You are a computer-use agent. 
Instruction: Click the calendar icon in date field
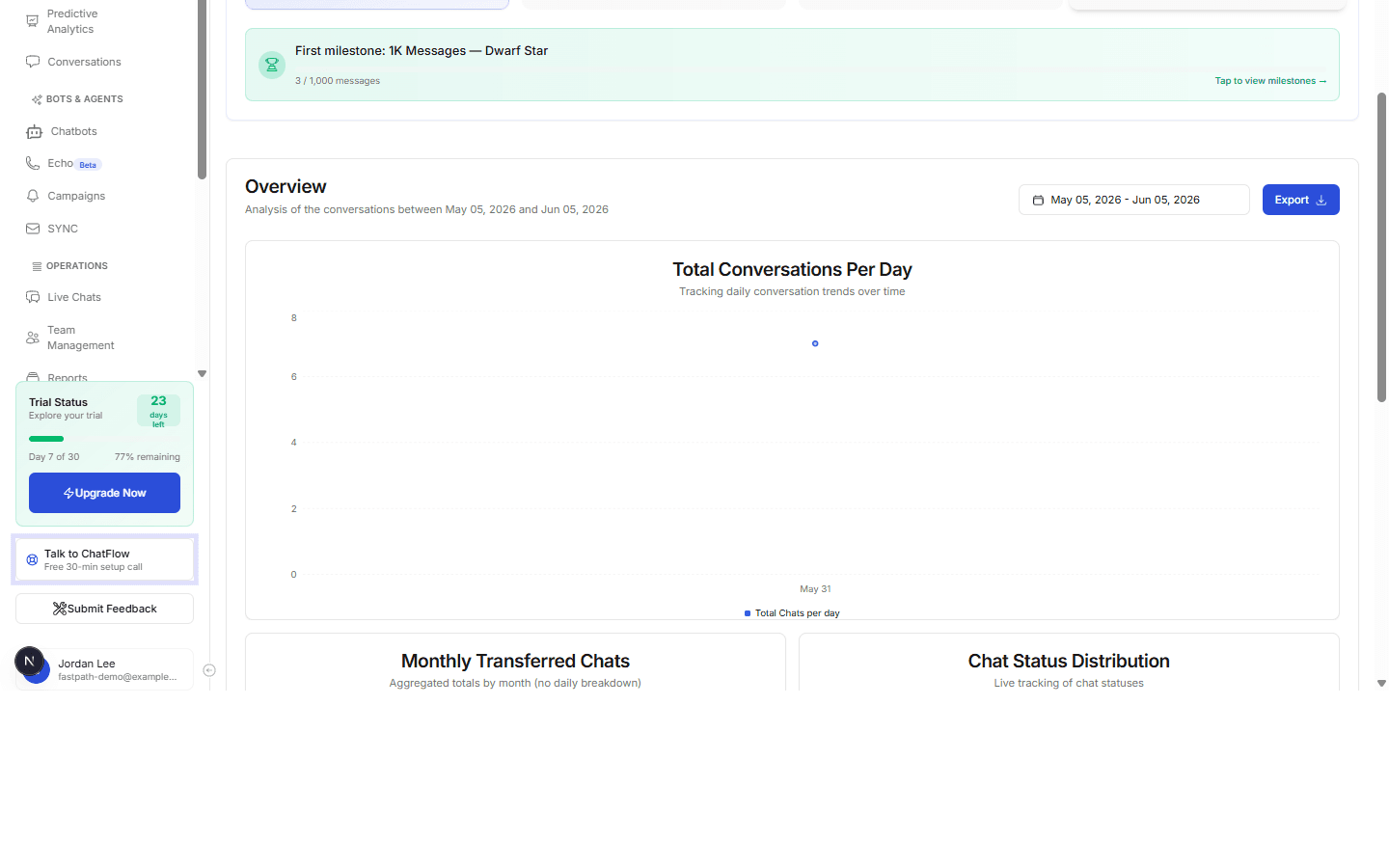(1038, 200)
